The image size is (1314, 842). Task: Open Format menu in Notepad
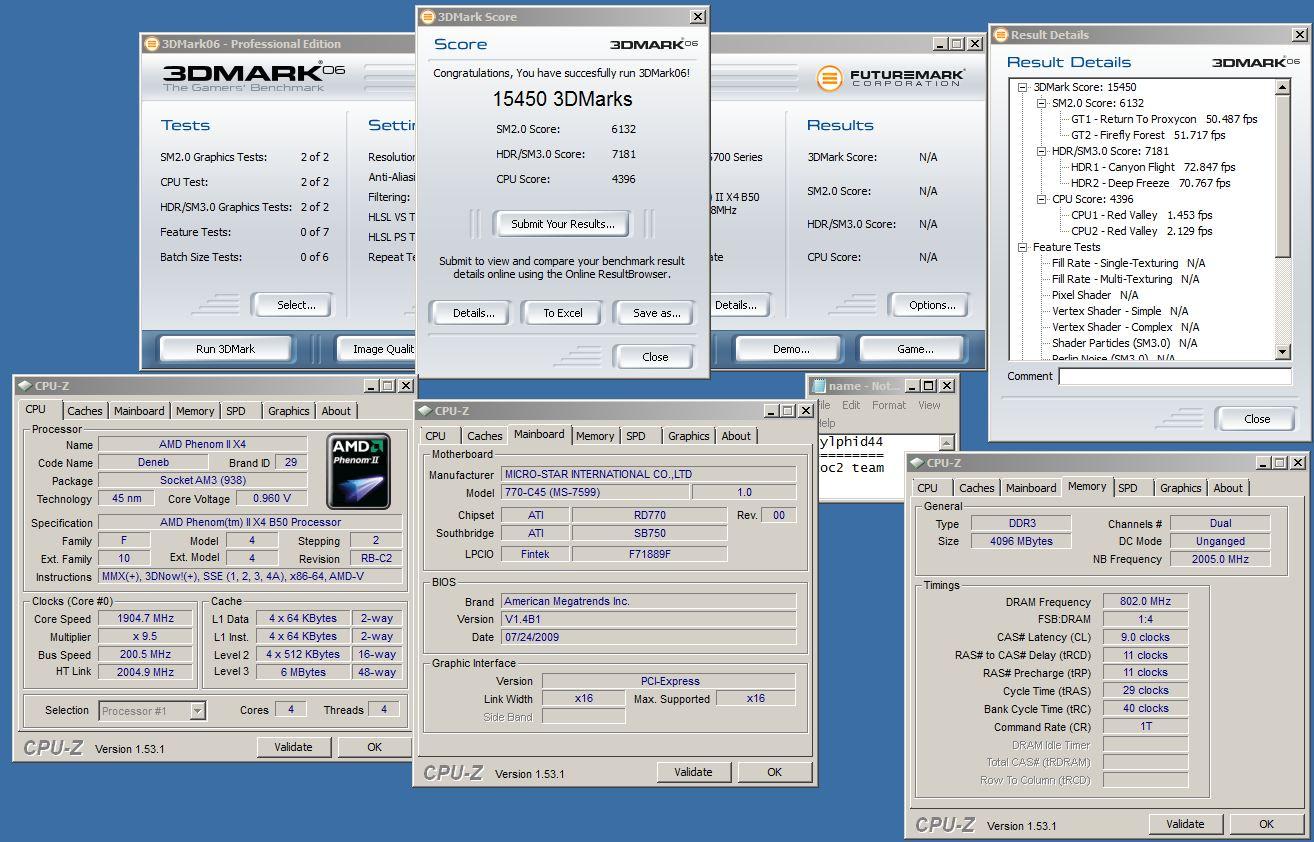coord(889,405)
